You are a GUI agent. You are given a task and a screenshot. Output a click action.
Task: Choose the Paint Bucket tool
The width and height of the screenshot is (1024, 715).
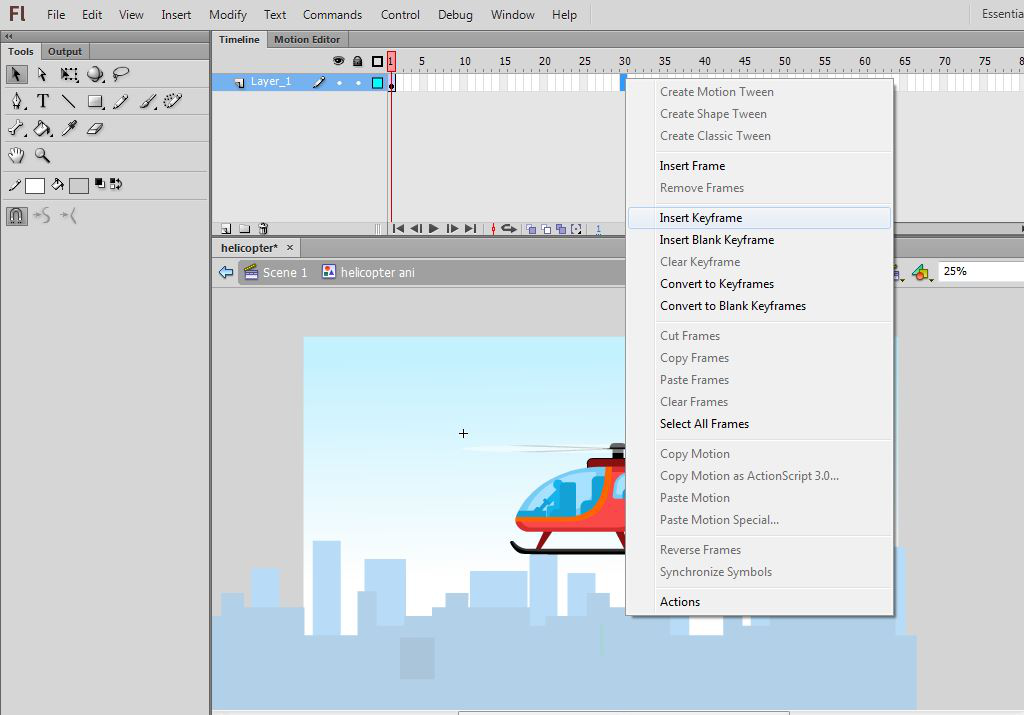(x=43, y=128)
